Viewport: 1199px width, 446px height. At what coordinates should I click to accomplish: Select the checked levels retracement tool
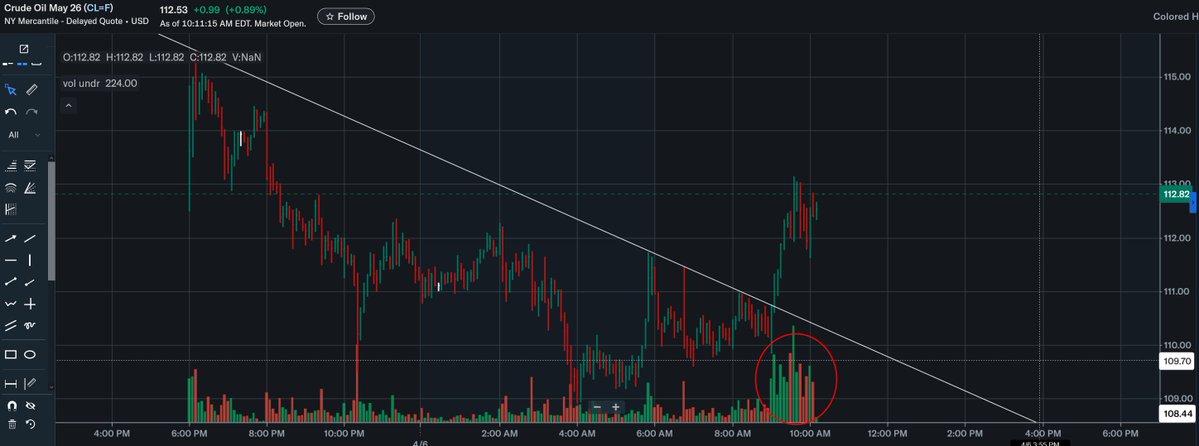coord(31,165)
